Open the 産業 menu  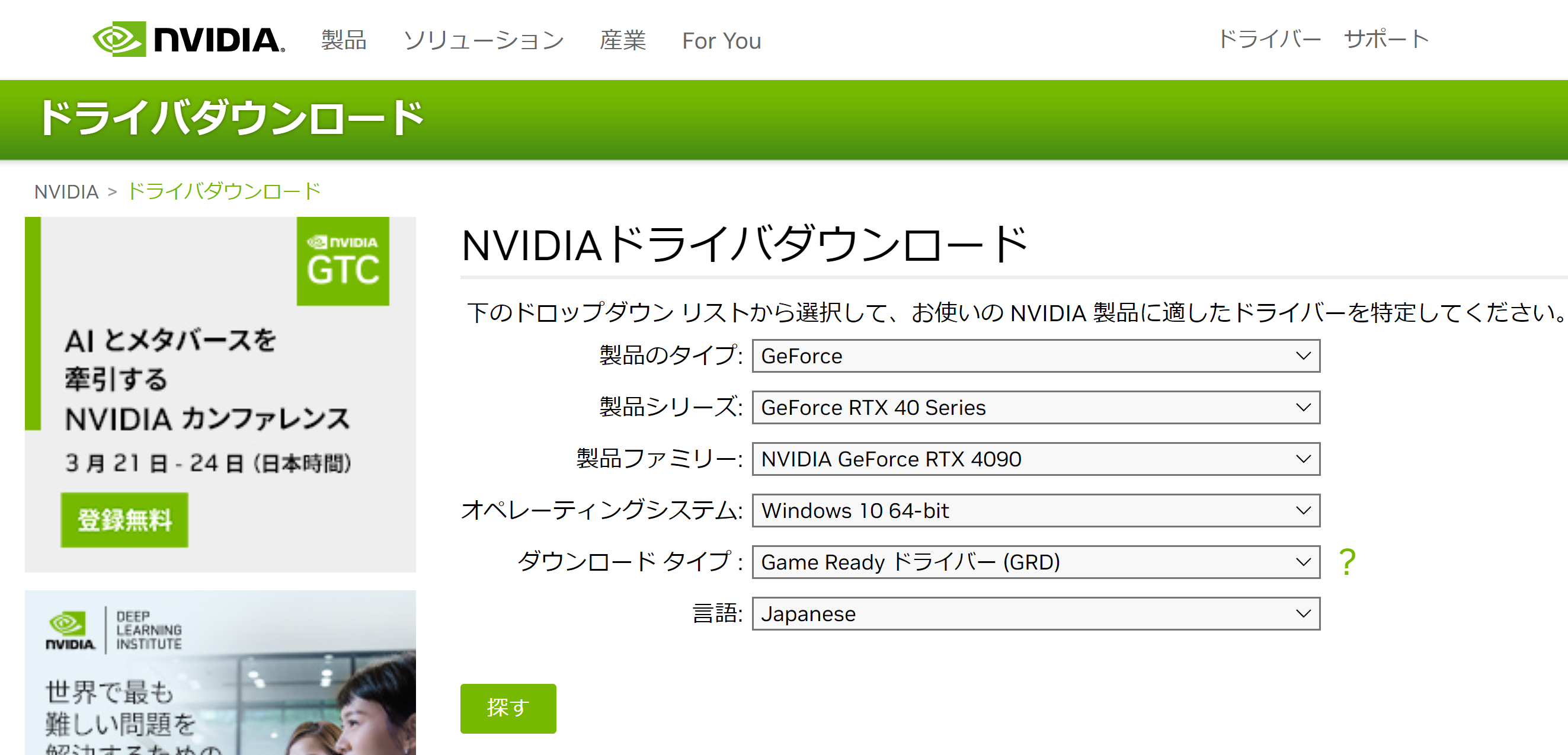623,40
